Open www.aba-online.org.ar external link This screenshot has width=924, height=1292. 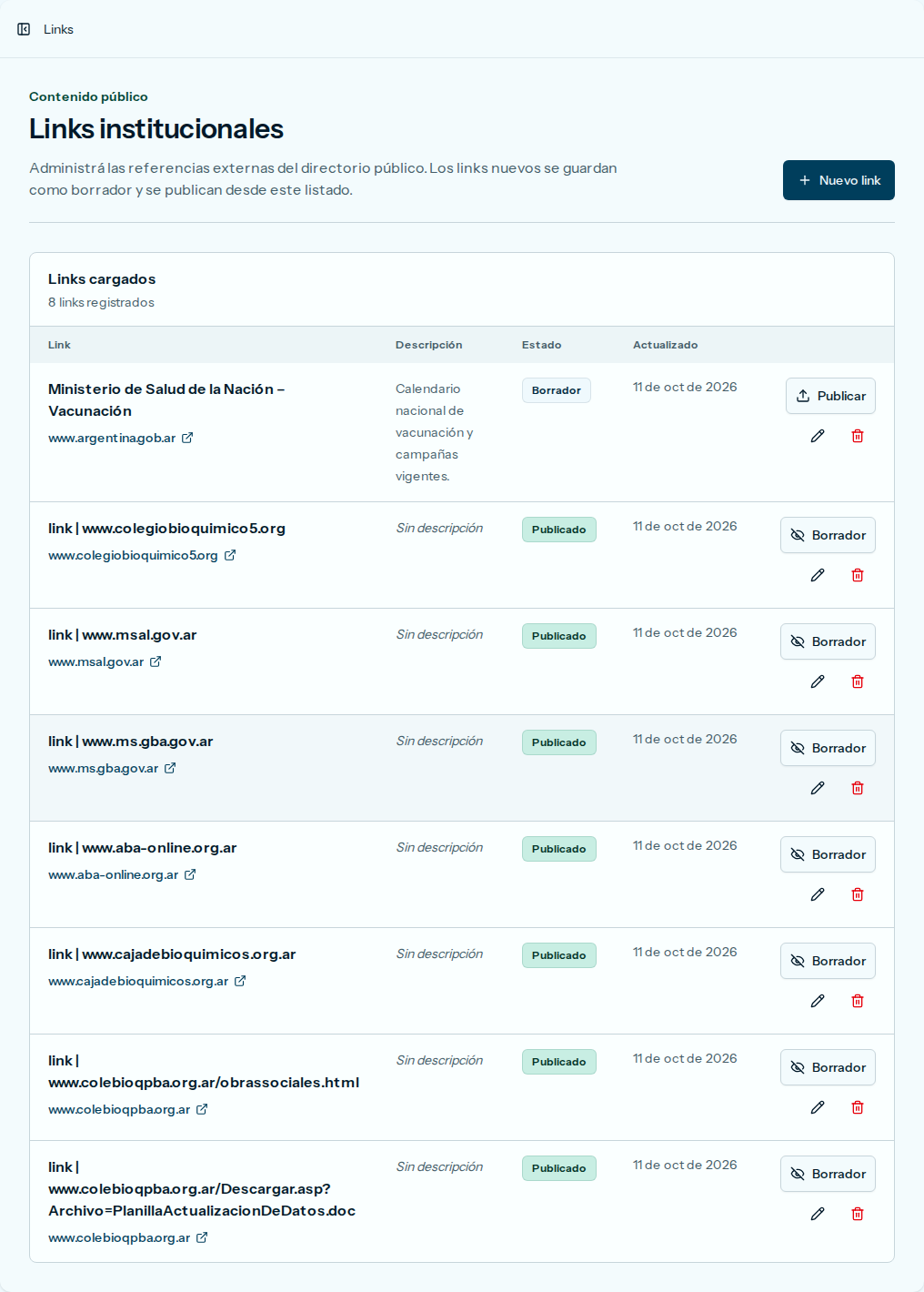122,874
